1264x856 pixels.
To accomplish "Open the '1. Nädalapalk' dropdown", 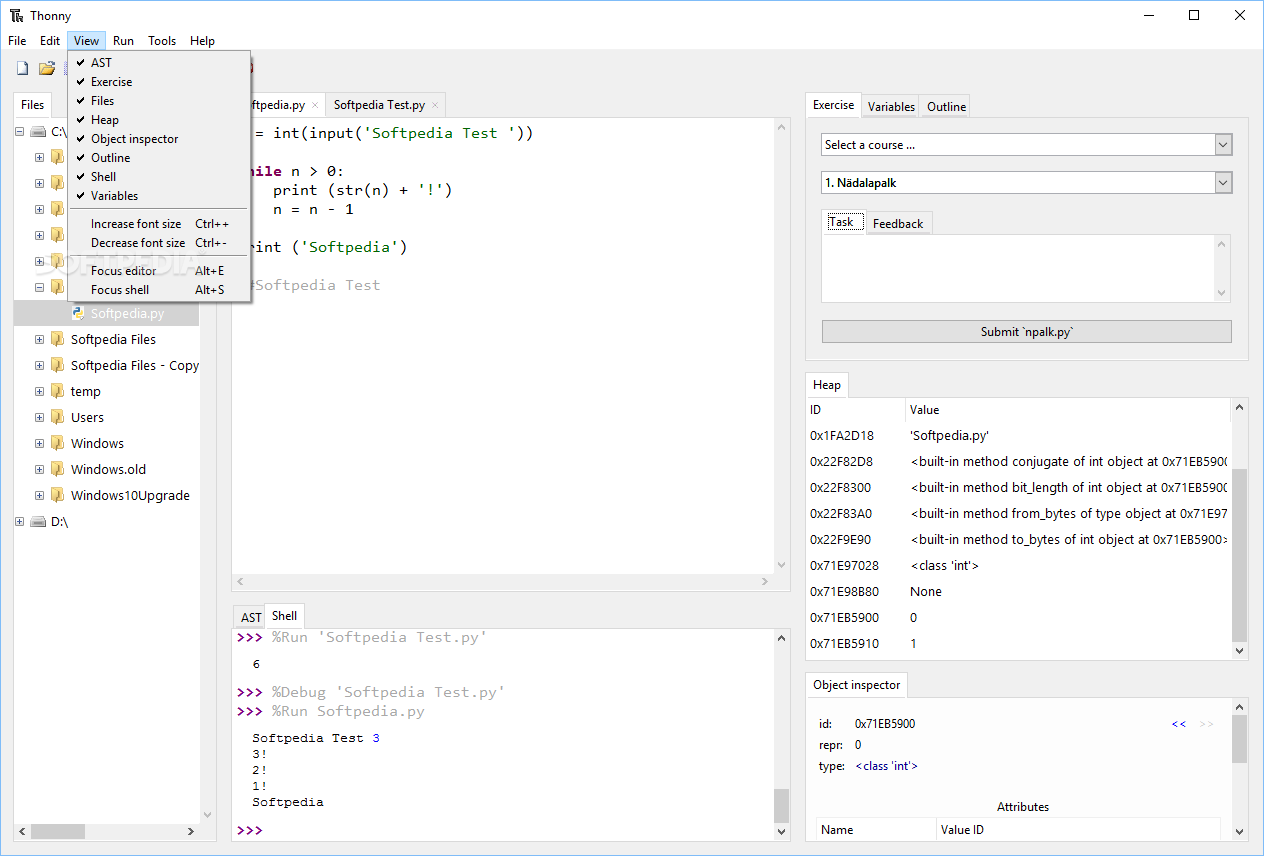I will pos(1223,183).
